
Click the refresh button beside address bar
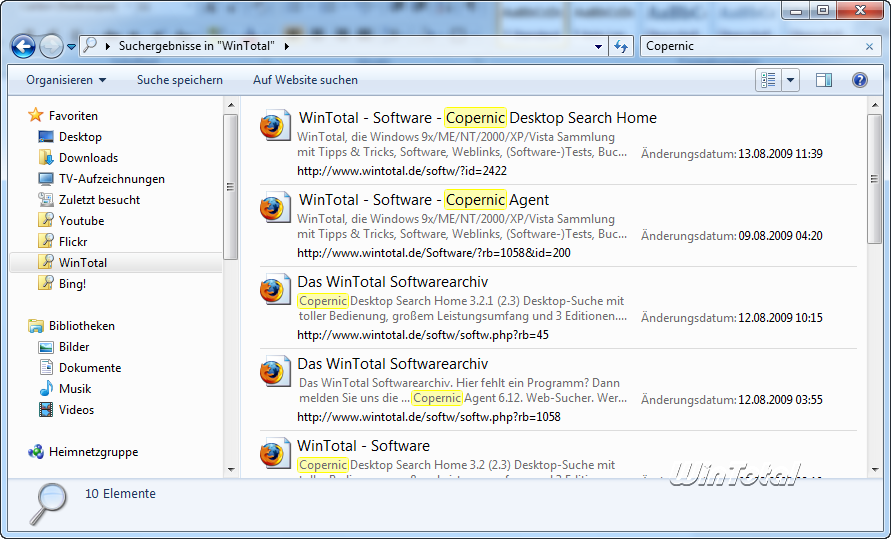tap(621, 46)
